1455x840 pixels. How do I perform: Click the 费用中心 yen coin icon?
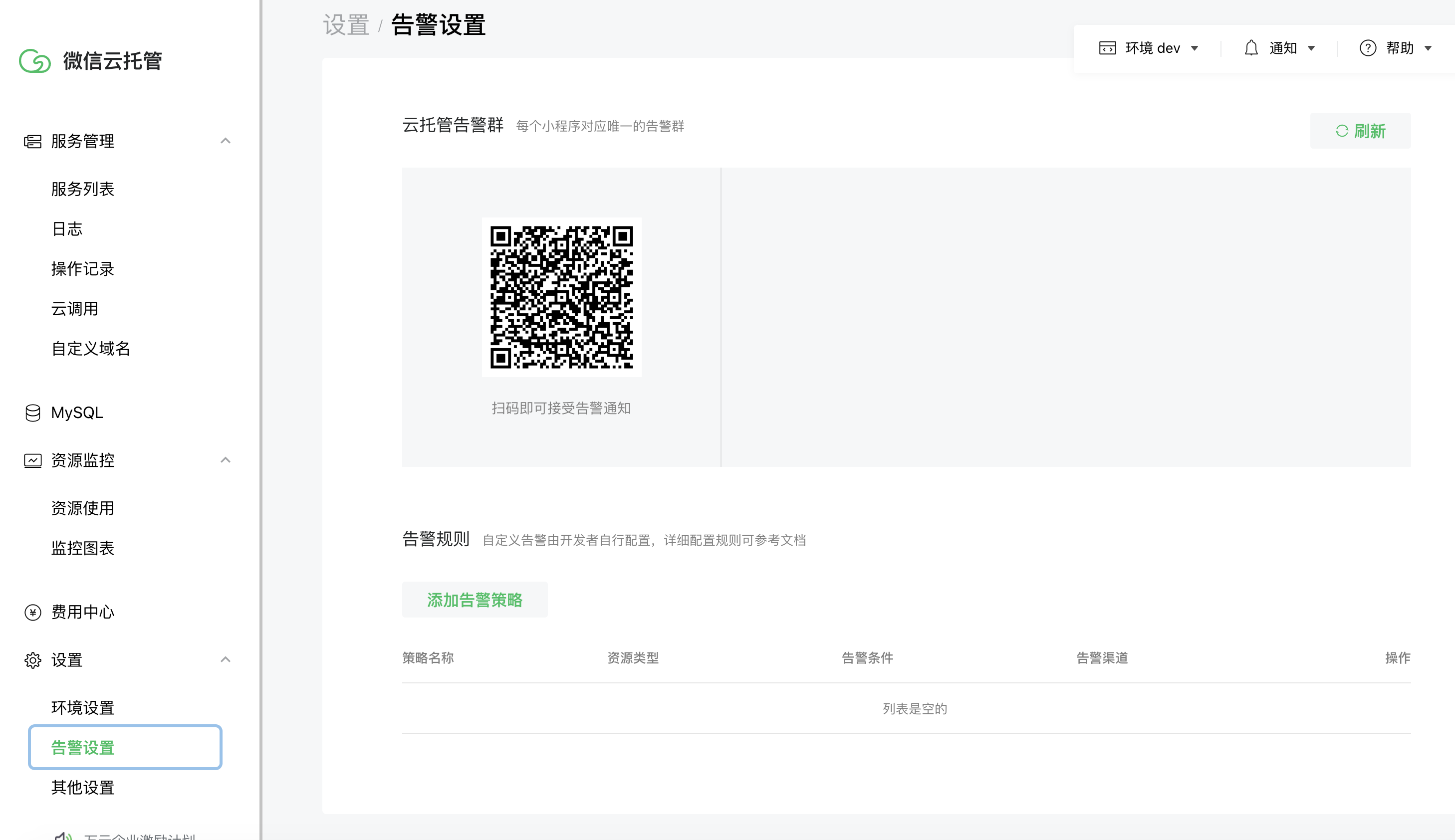pos(32,612)
